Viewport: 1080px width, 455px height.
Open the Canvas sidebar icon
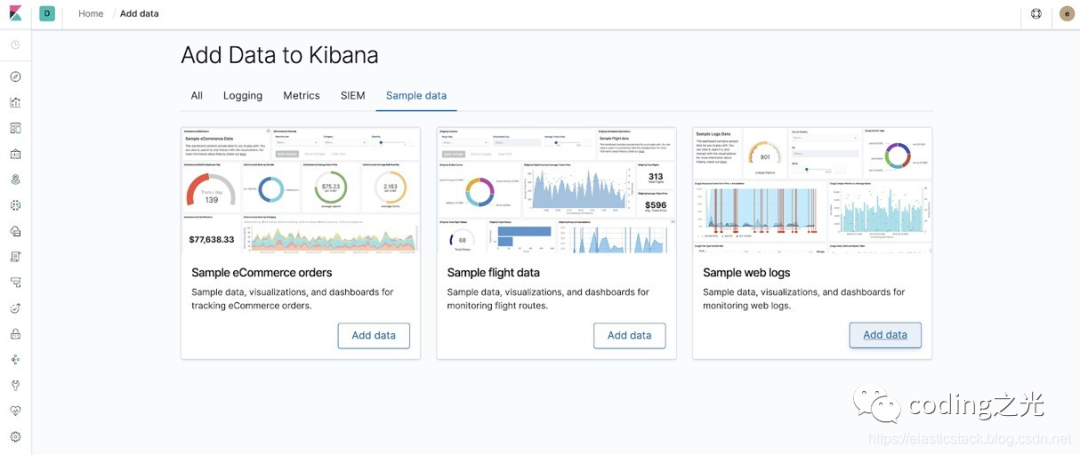(15, 154)
